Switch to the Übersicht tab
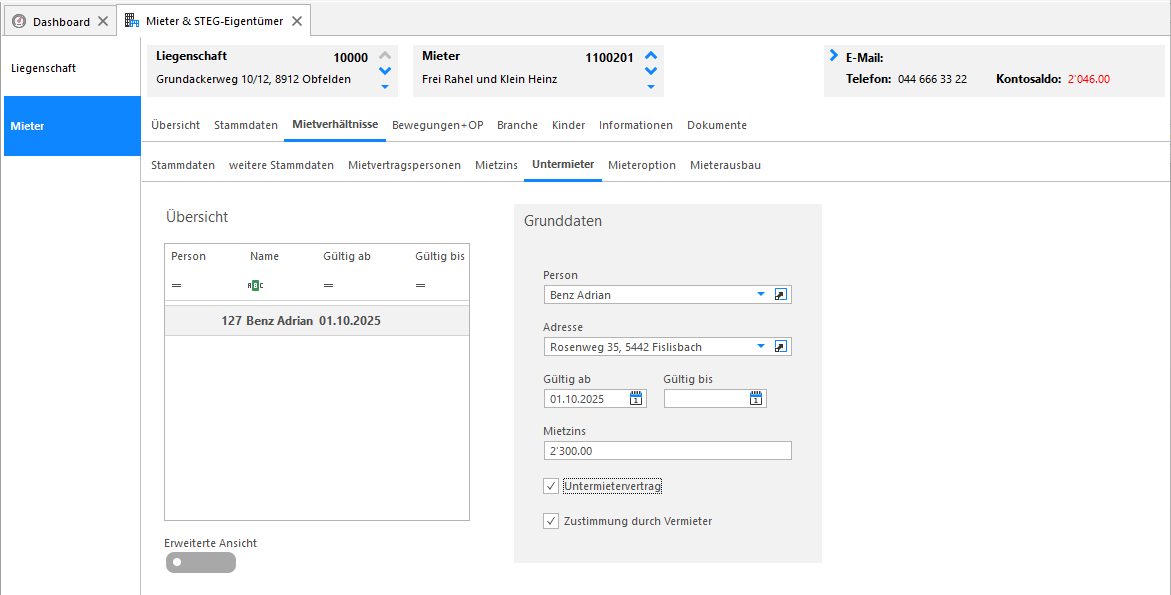 tap(176, 125)
